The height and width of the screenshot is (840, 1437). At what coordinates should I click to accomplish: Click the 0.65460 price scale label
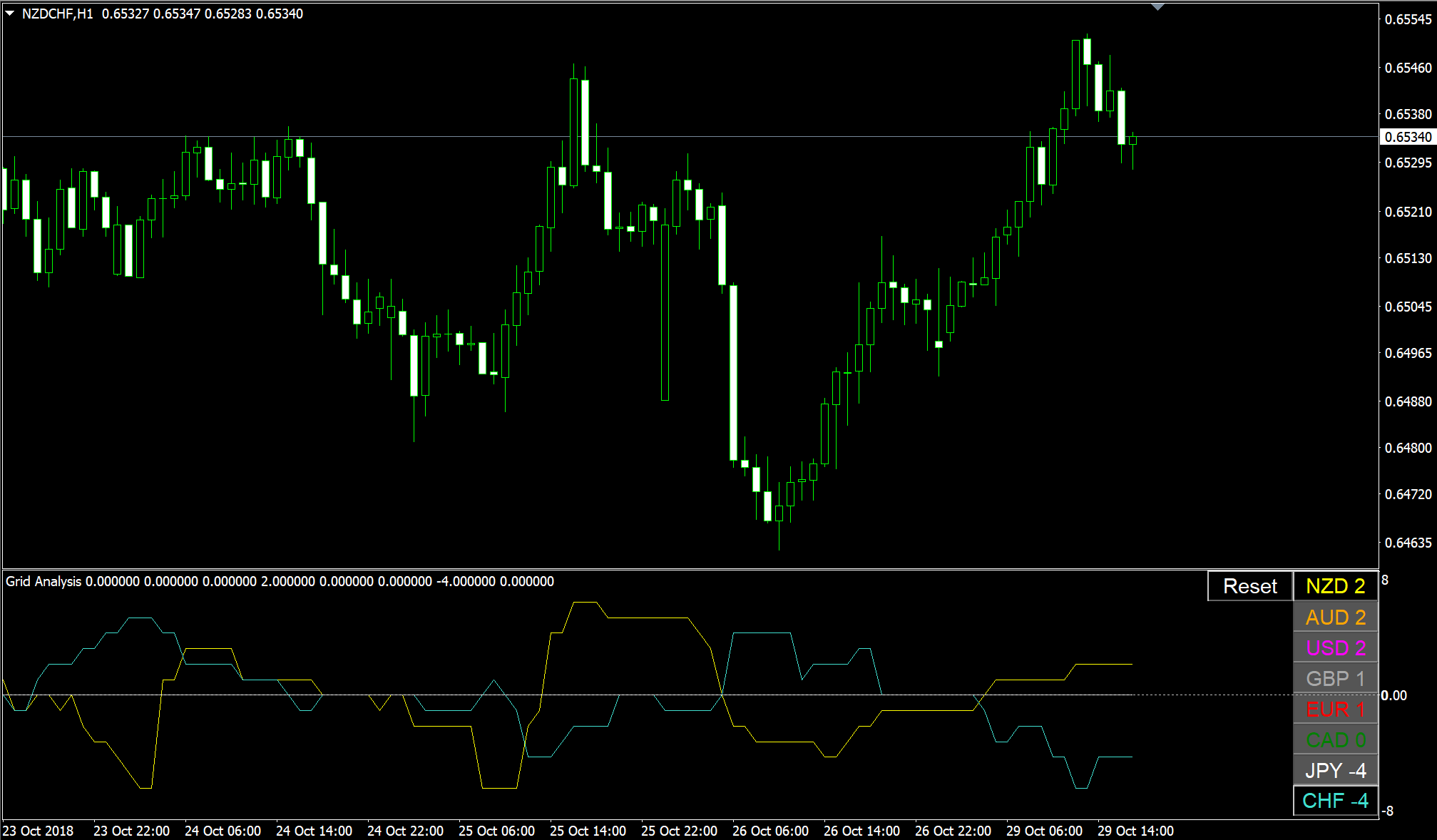click(1408, 68)
